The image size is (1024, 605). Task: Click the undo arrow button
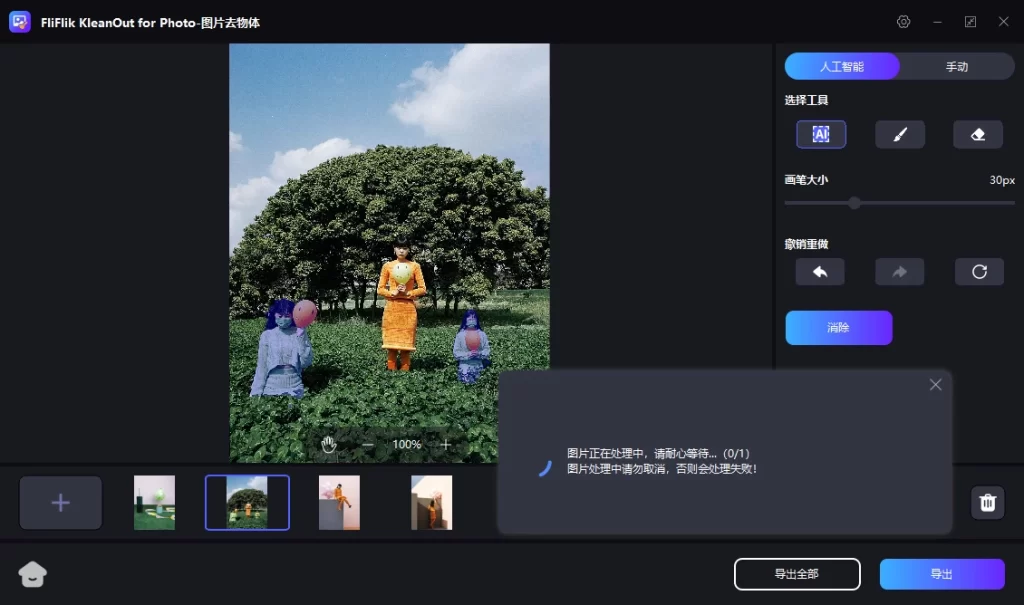point(820,272)
